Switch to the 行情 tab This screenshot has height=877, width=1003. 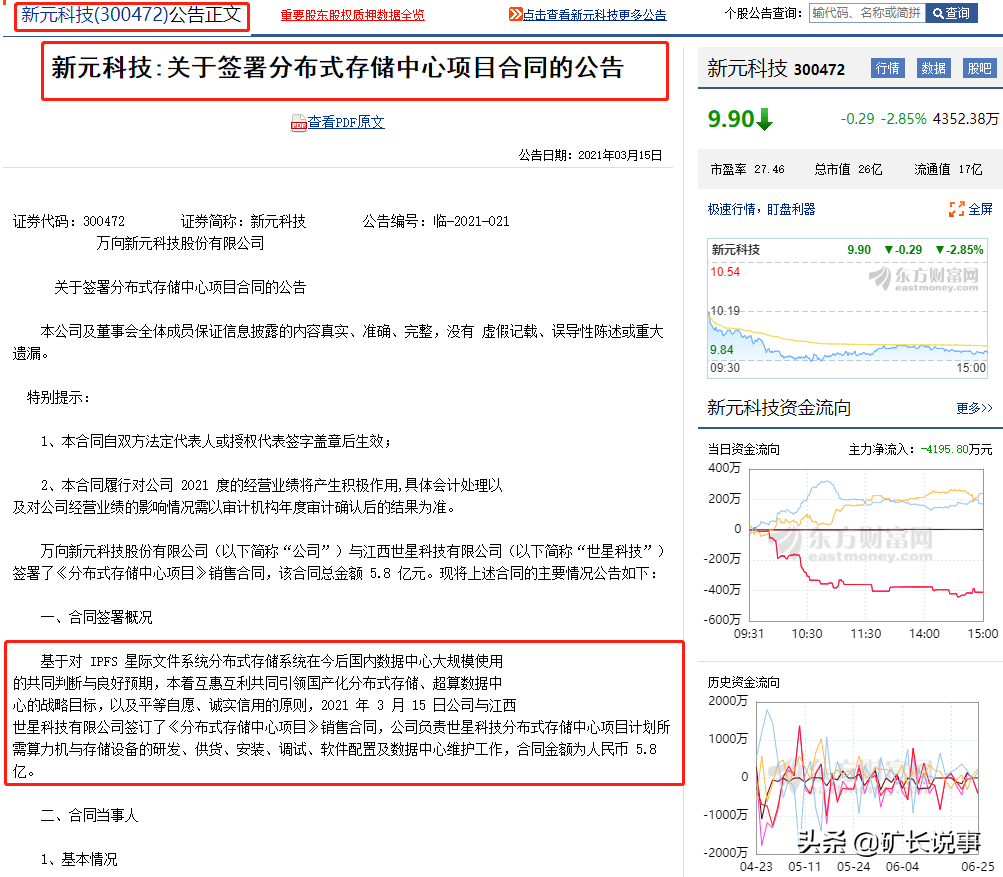click(887, 68)
